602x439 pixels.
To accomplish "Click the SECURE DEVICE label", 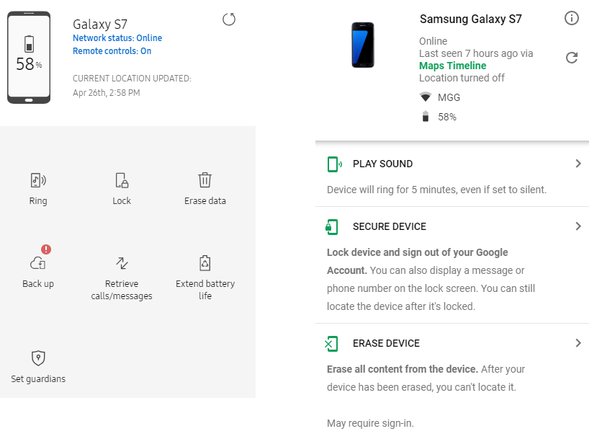I will coord(389,227).
